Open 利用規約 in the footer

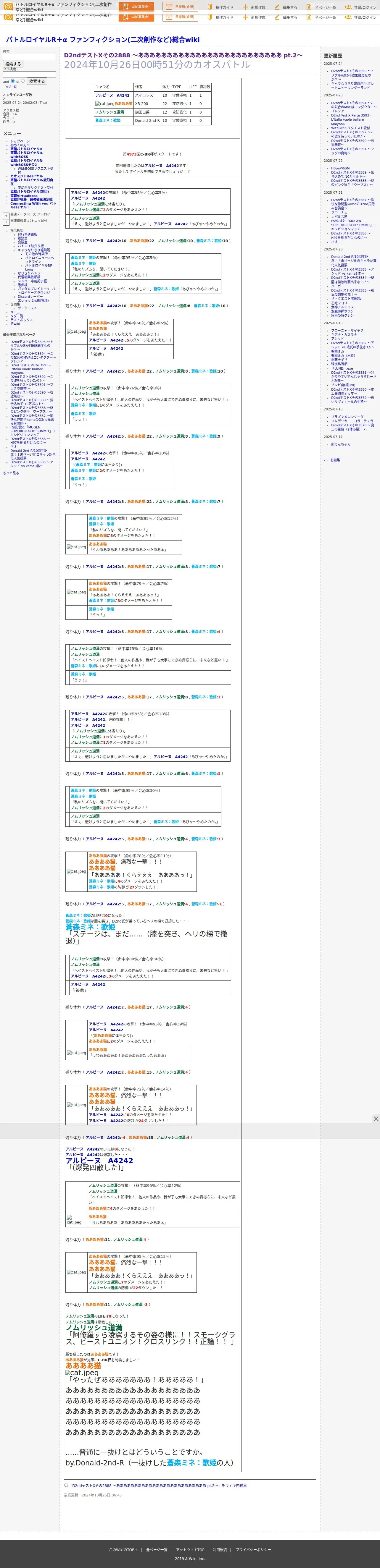point(220,1550)
